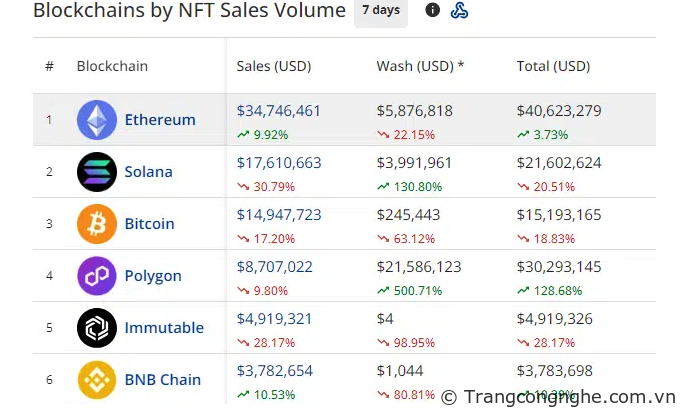Sort by Wash (USD) column header

[419, 67]
